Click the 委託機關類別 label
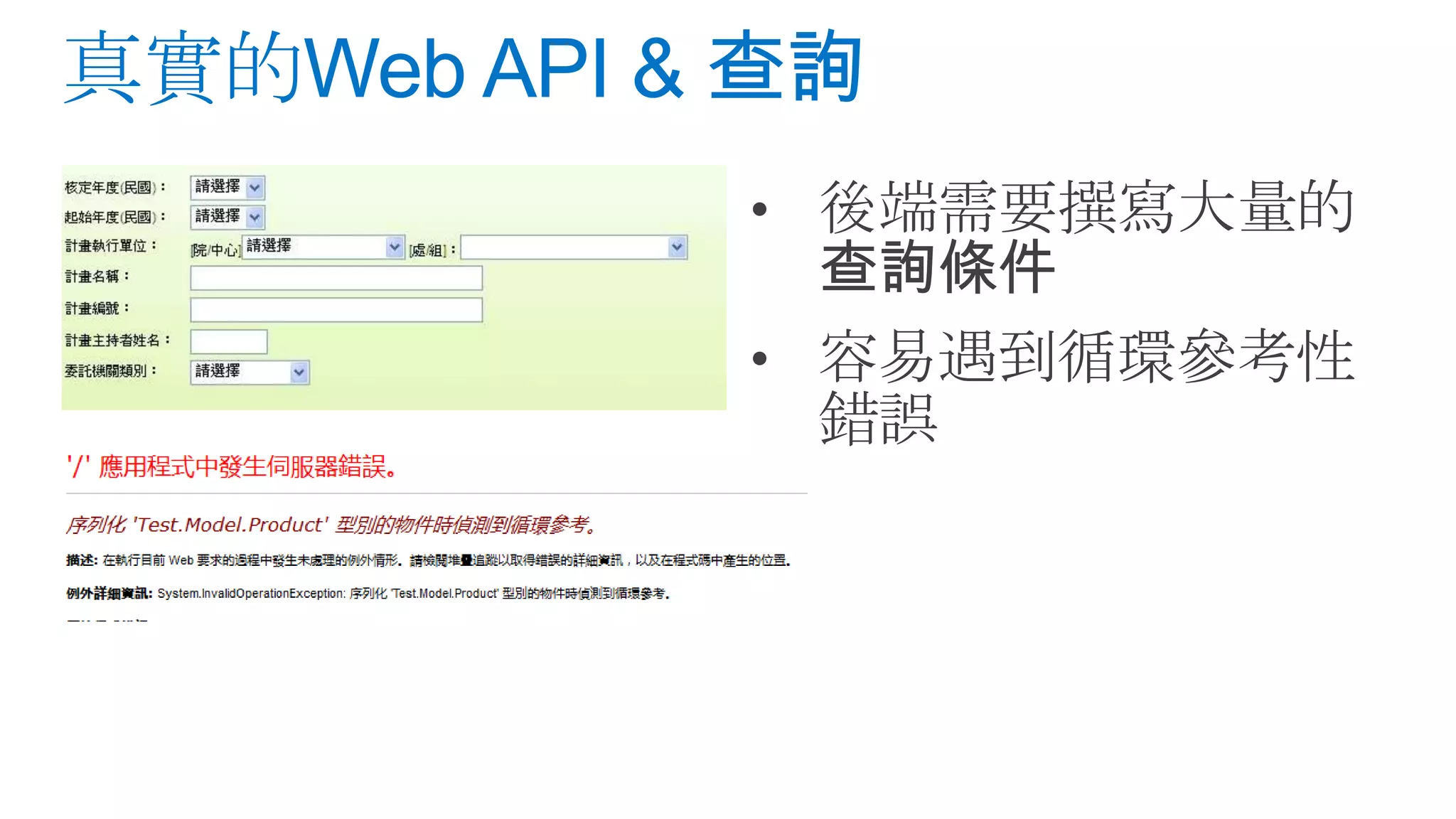Image resolution: width=1456 pixels, height=819 pixels. point(111,370)
